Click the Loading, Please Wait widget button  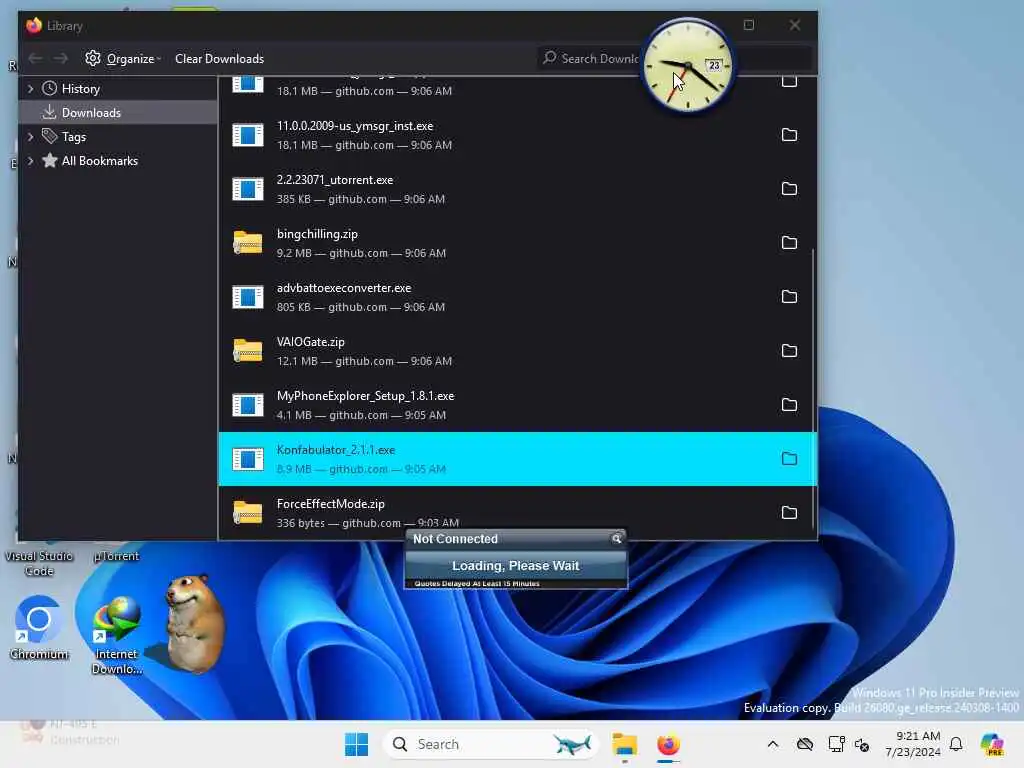pyautogui.click(x=515, y=566)
